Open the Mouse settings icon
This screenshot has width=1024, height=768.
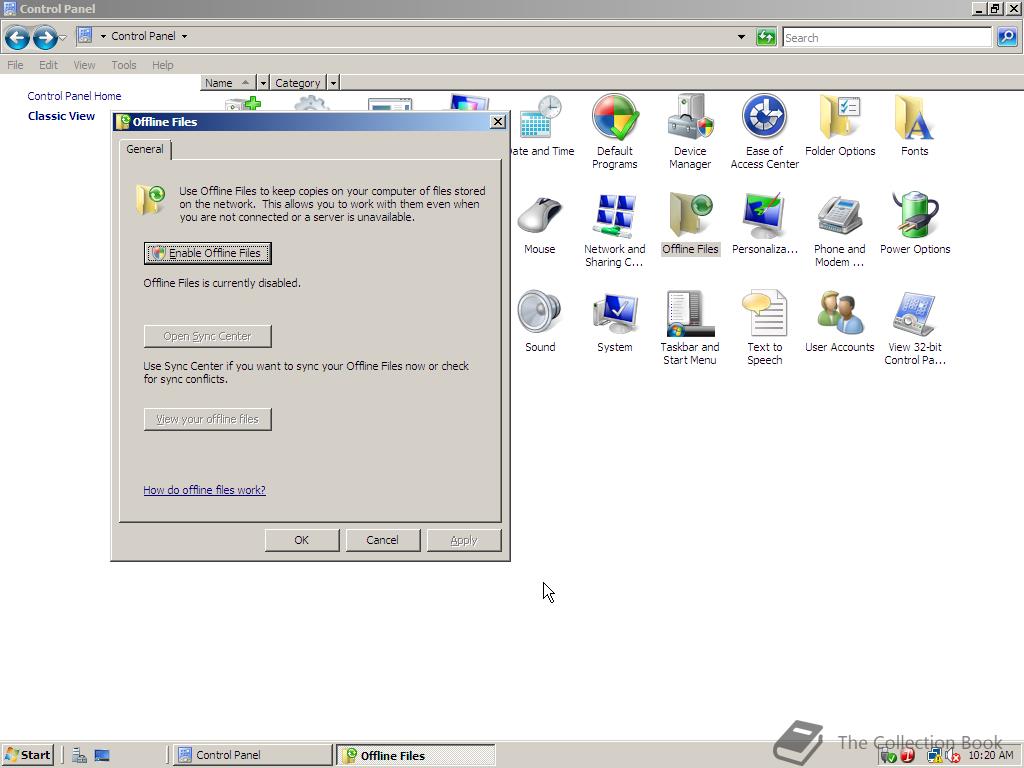click(x=539, y=223)
